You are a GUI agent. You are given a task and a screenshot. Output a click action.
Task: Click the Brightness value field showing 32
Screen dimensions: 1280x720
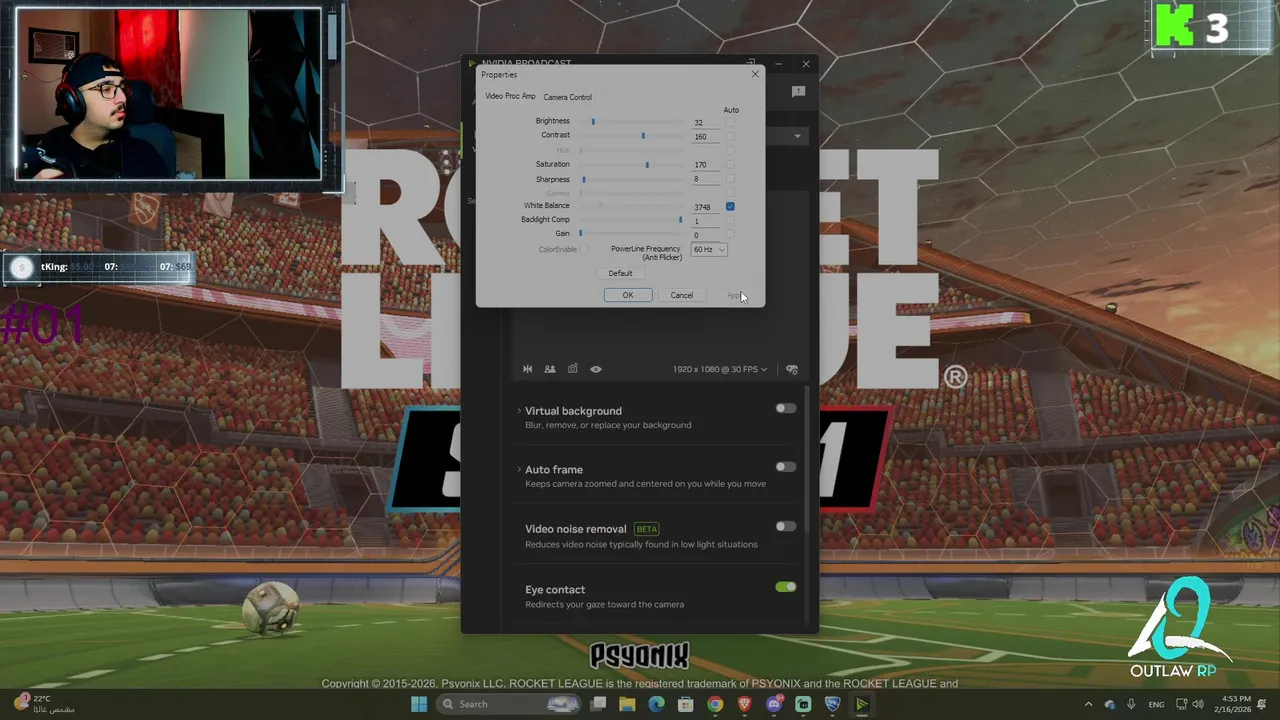(x=706, y=122)
